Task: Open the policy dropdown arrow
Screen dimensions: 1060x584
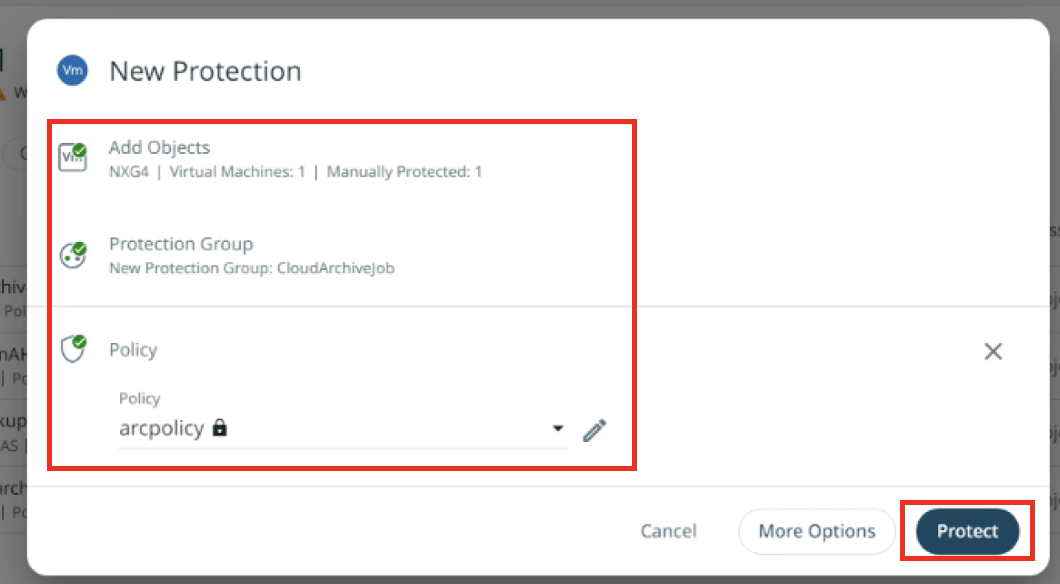Action: pos(558,428)
